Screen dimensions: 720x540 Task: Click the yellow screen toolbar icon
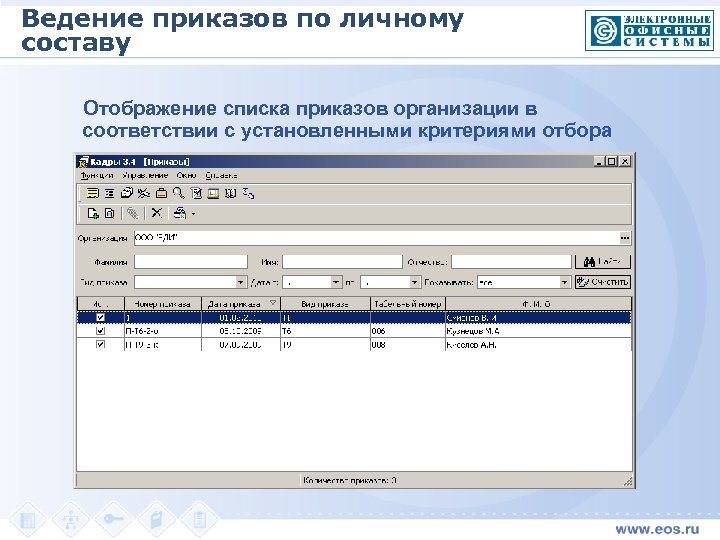(x=213, y=193)
